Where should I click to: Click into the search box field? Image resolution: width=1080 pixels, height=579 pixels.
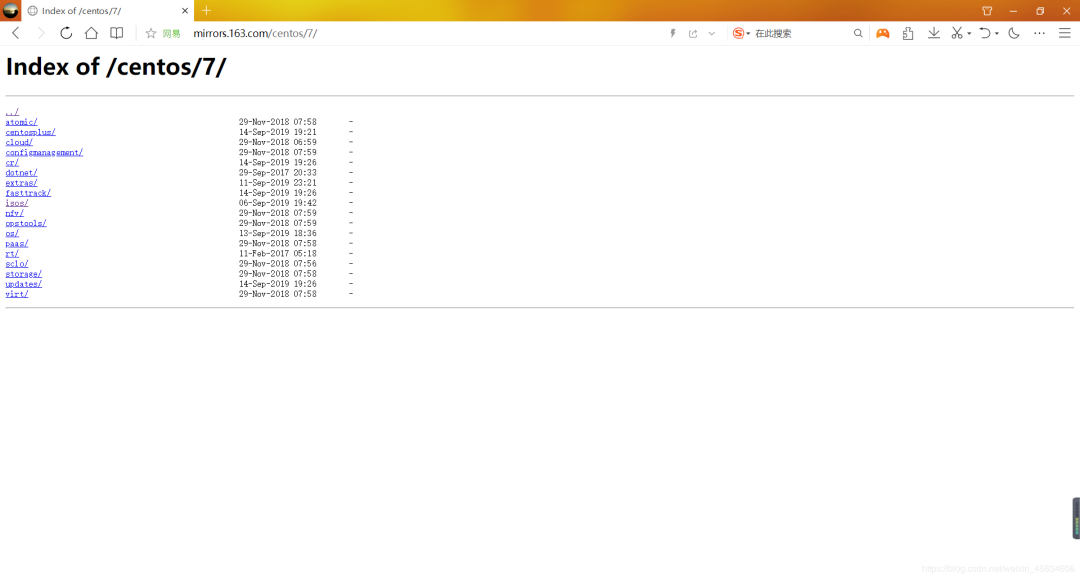point(801,33)
